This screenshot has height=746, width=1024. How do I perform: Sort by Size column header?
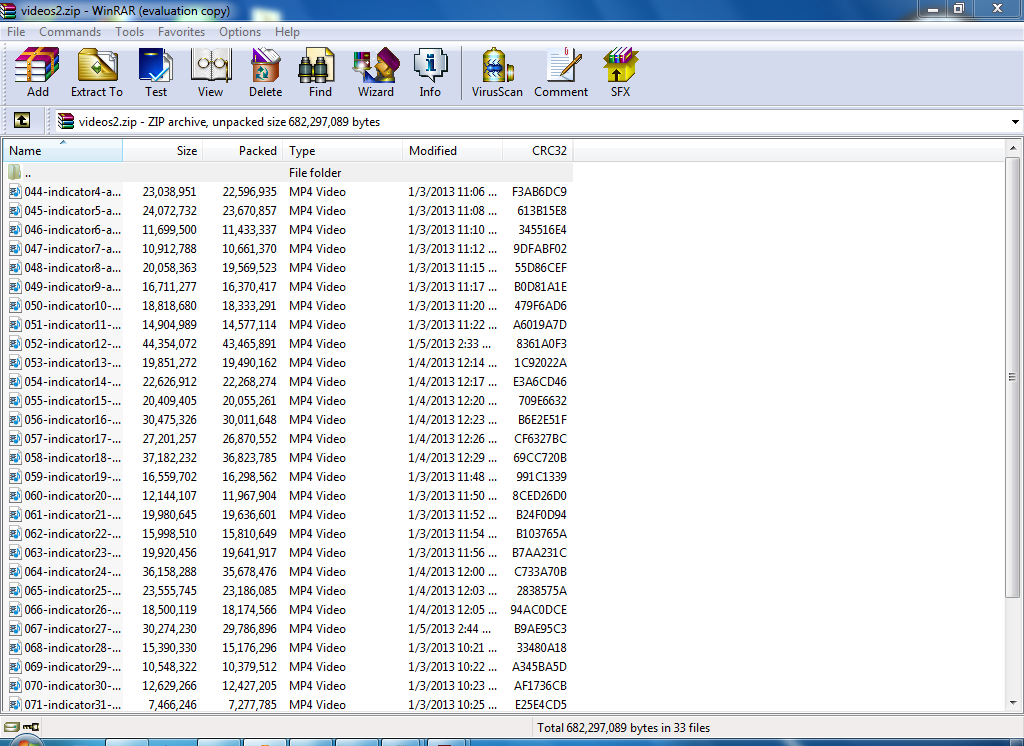(x=163, y=150)
